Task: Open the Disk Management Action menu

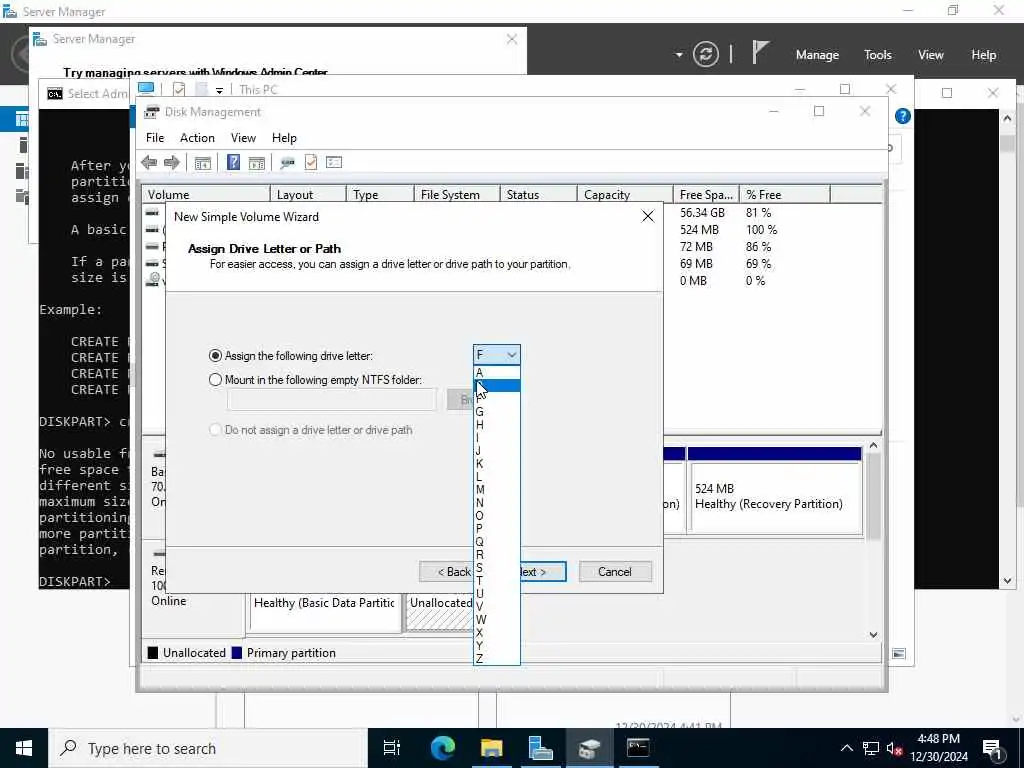Action: (x=197, y=138)
